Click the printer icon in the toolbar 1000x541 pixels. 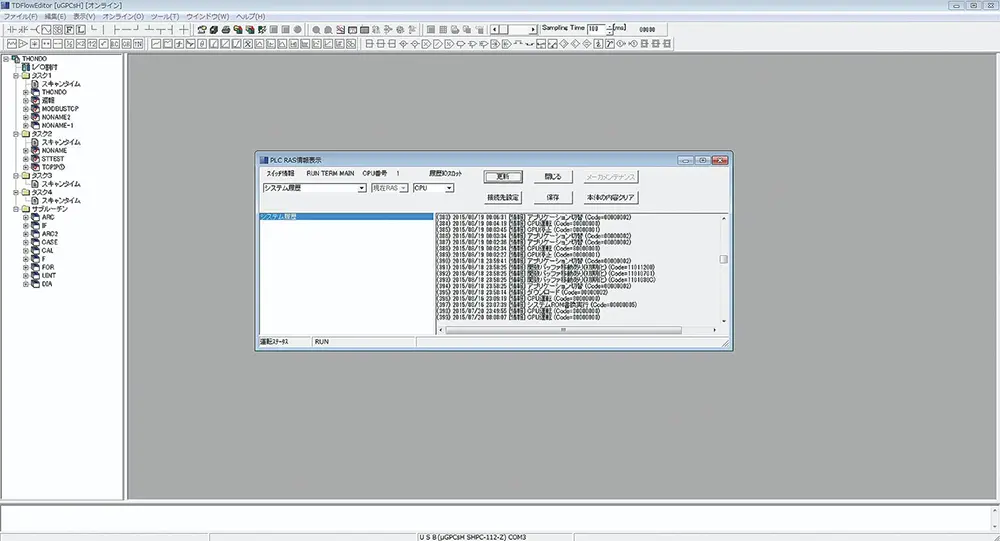226,30
